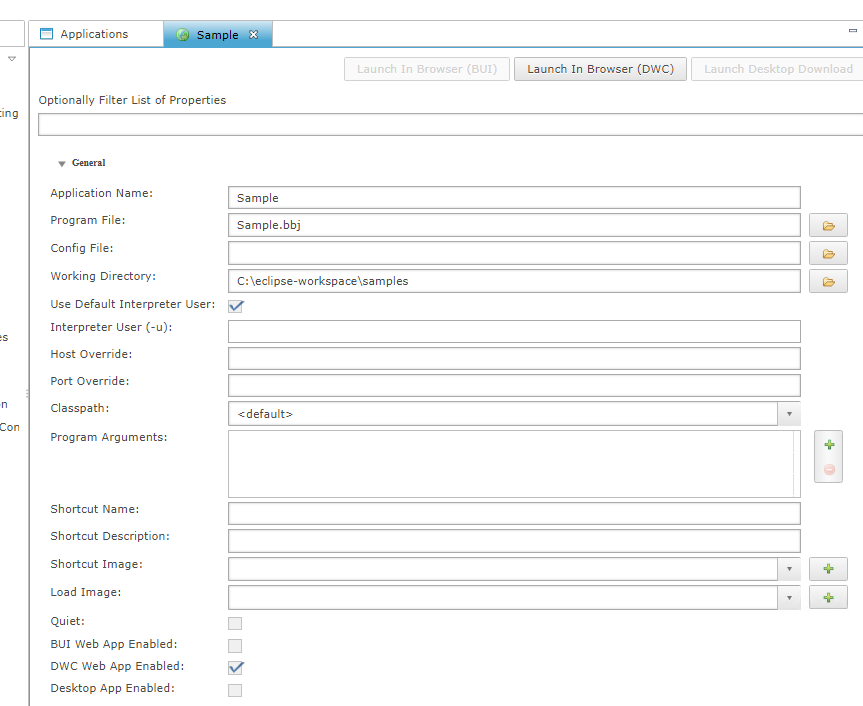Click the Host Override field
The image size is (863, 706).
[x=514, y=358]
